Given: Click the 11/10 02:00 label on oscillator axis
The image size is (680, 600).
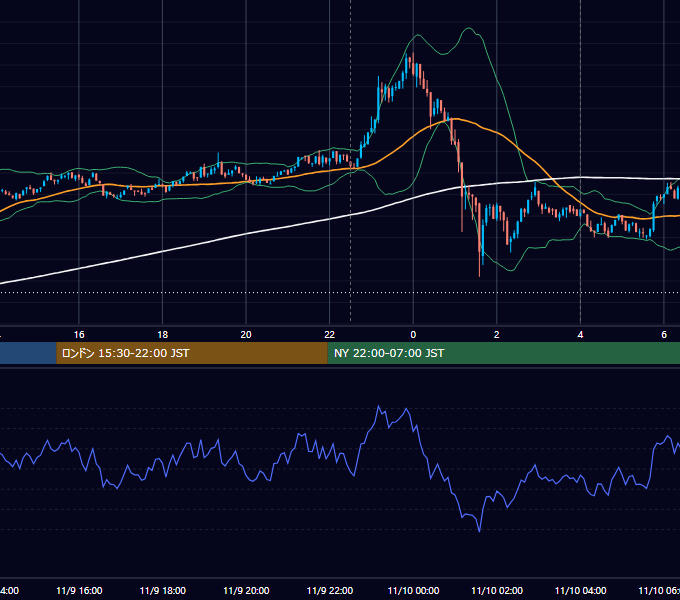Looking at the screenshot, I should click(497, 590).
